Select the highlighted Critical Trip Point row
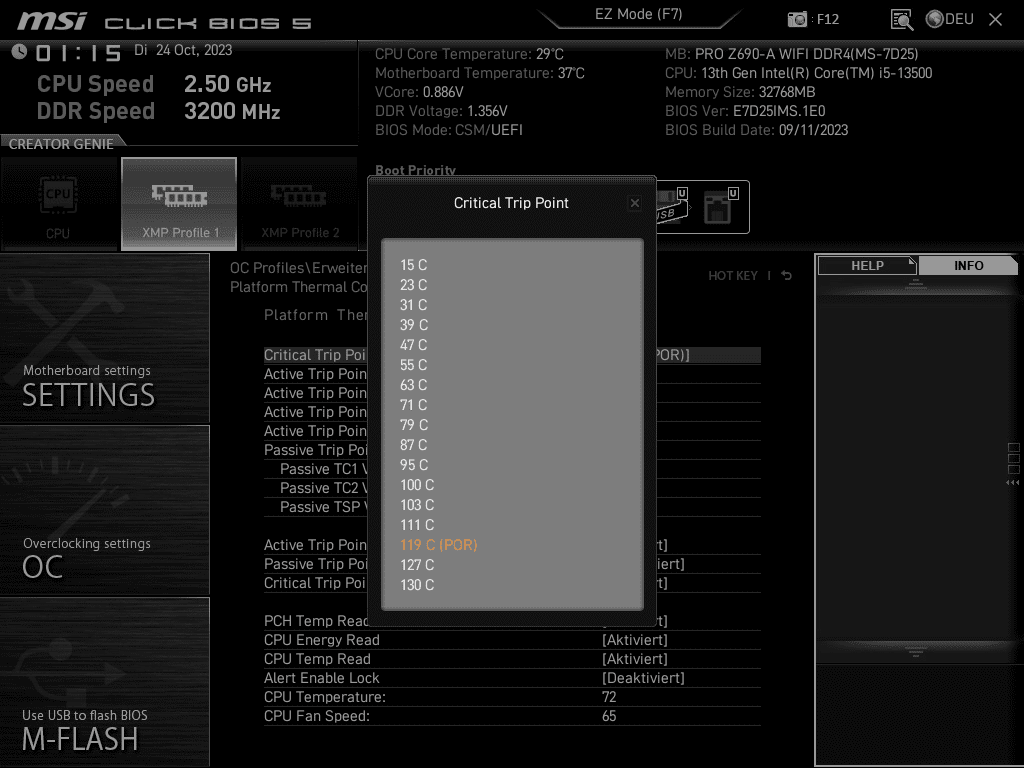Screen dimensions: 1024x768 pyautogui.click(x=512, y=355)
